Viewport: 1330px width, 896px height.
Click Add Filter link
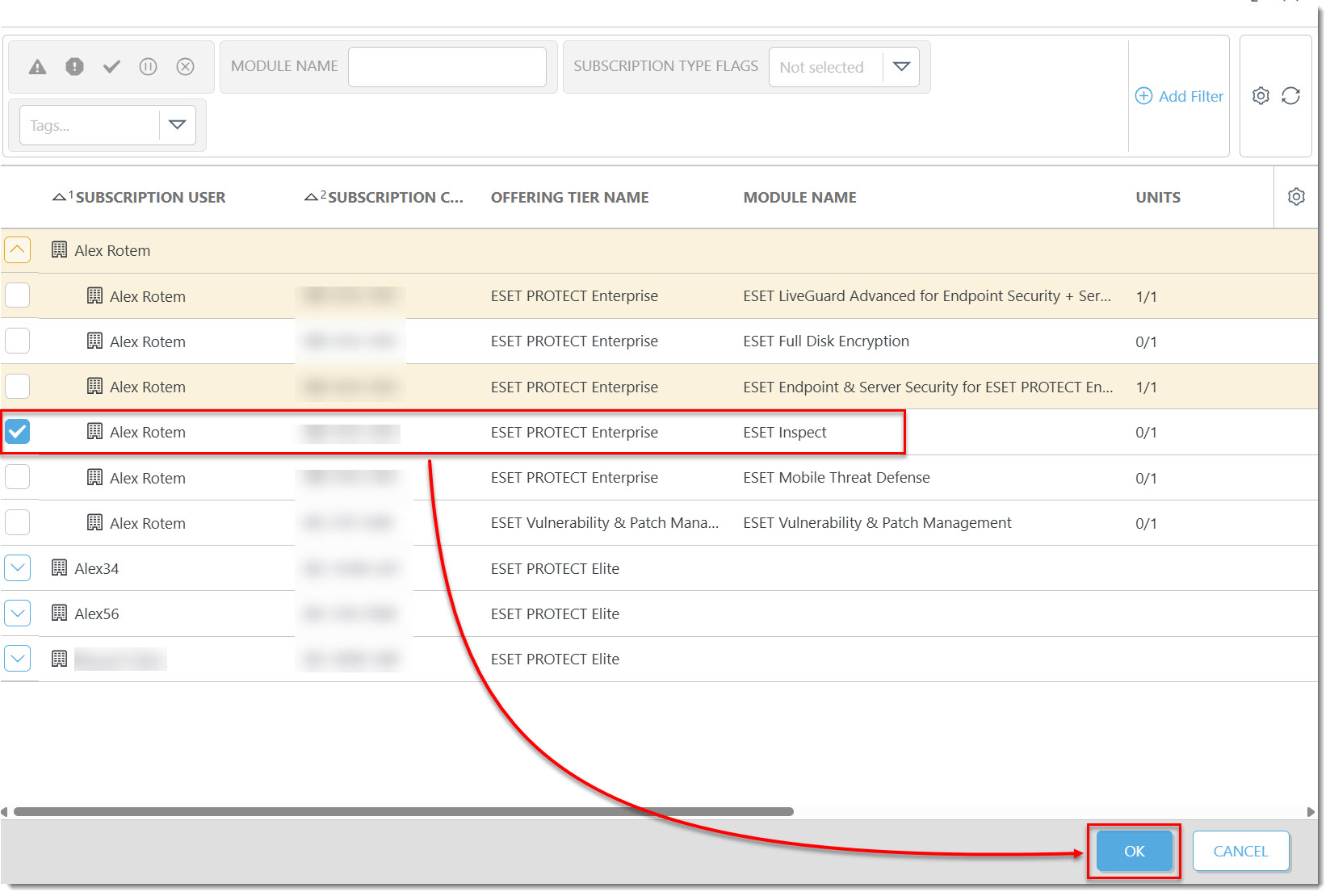(1179, 96)
